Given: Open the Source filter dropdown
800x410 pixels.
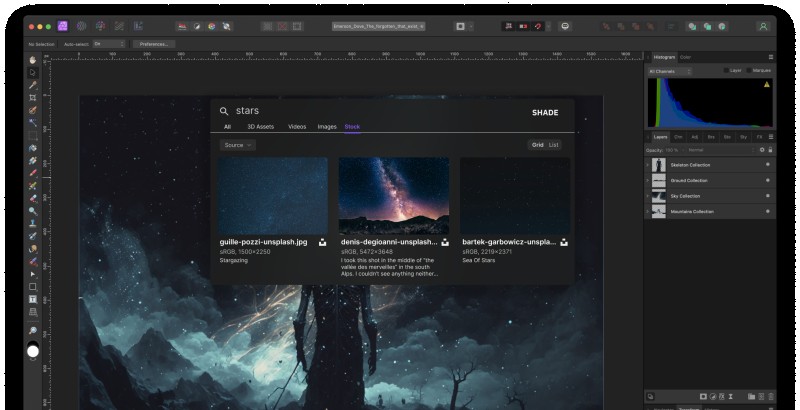Looking at the screenshot, I should [238, 145].
